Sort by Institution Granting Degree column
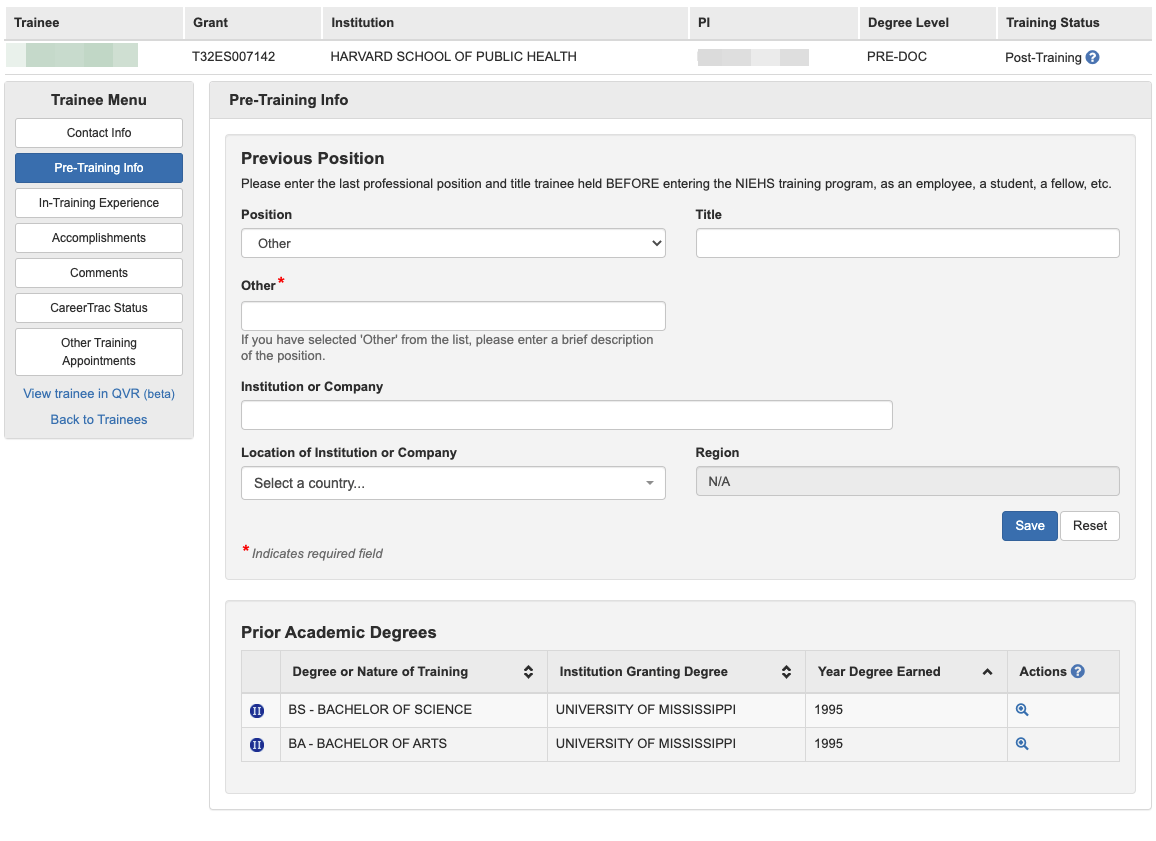 (x=786, y=672)
